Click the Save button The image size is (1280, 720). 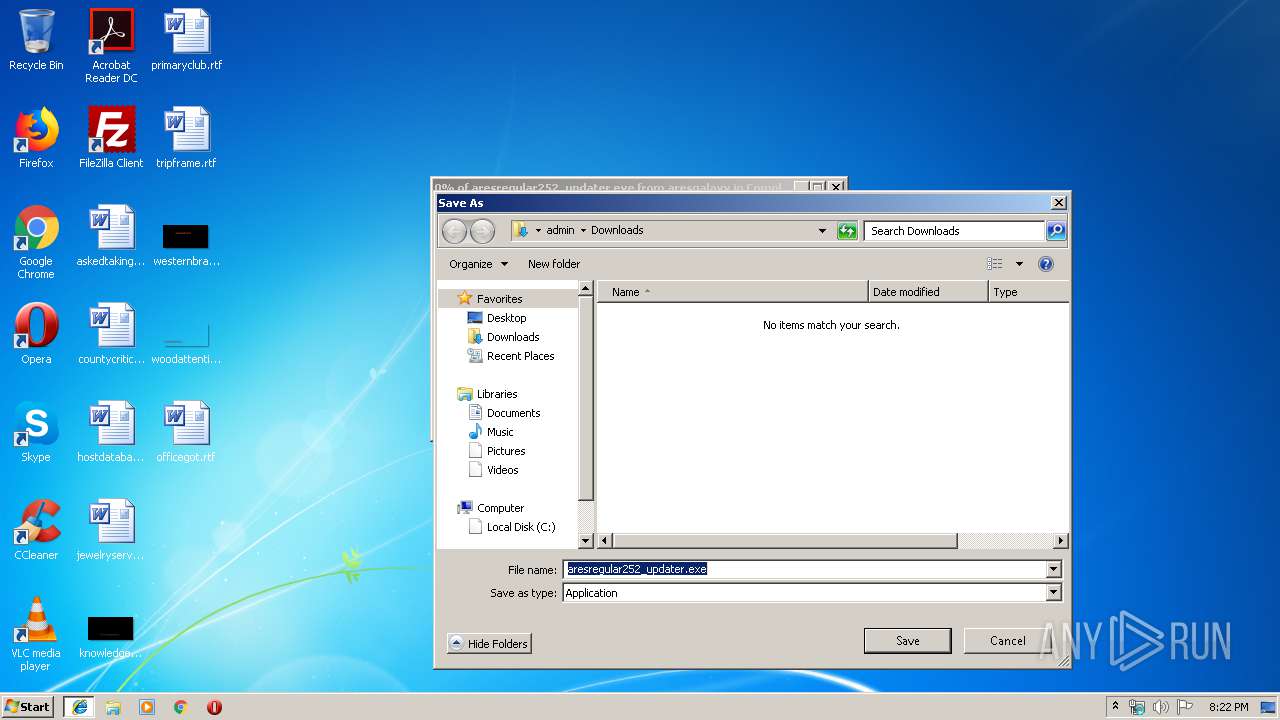click(907, 641)
